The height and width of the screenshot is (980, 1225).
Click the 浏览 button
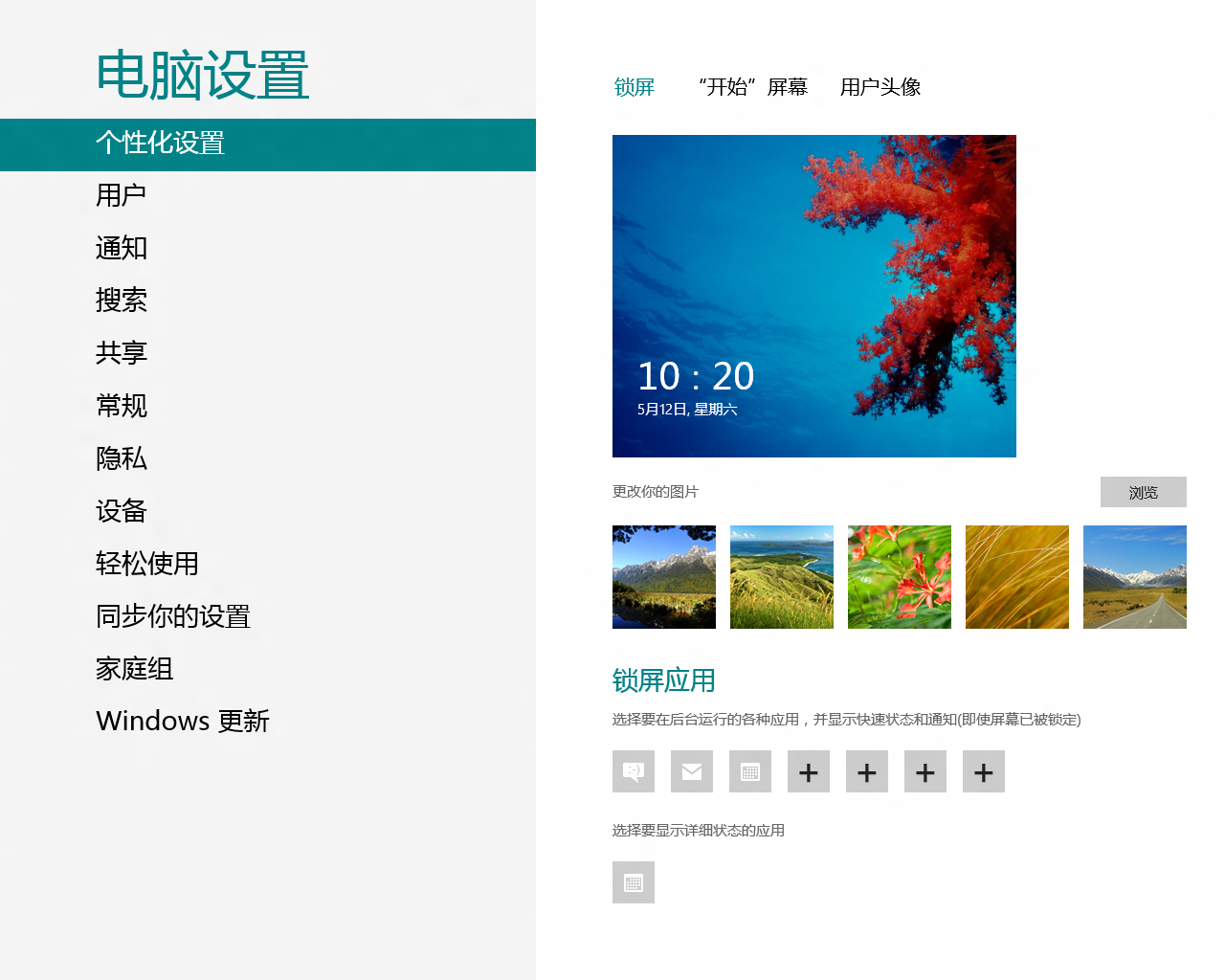coord(1144,492)
